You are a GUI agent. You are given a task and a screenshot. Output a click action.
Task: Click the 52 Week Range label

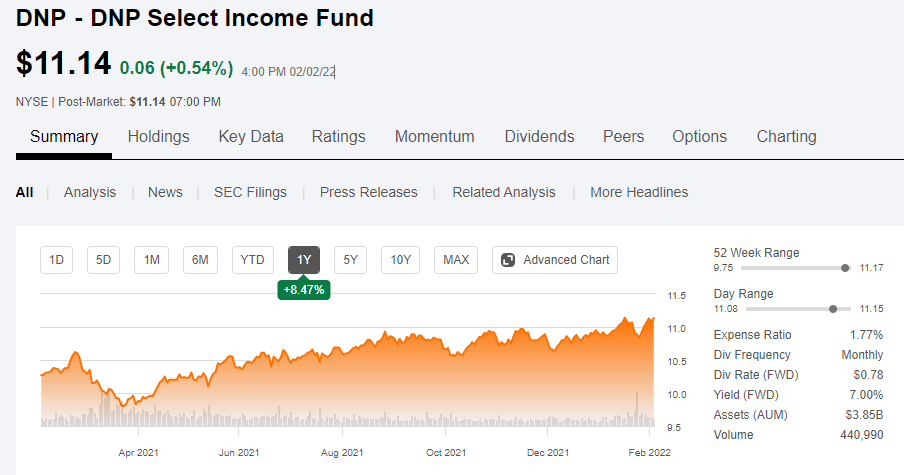click(x=756, y=253)
